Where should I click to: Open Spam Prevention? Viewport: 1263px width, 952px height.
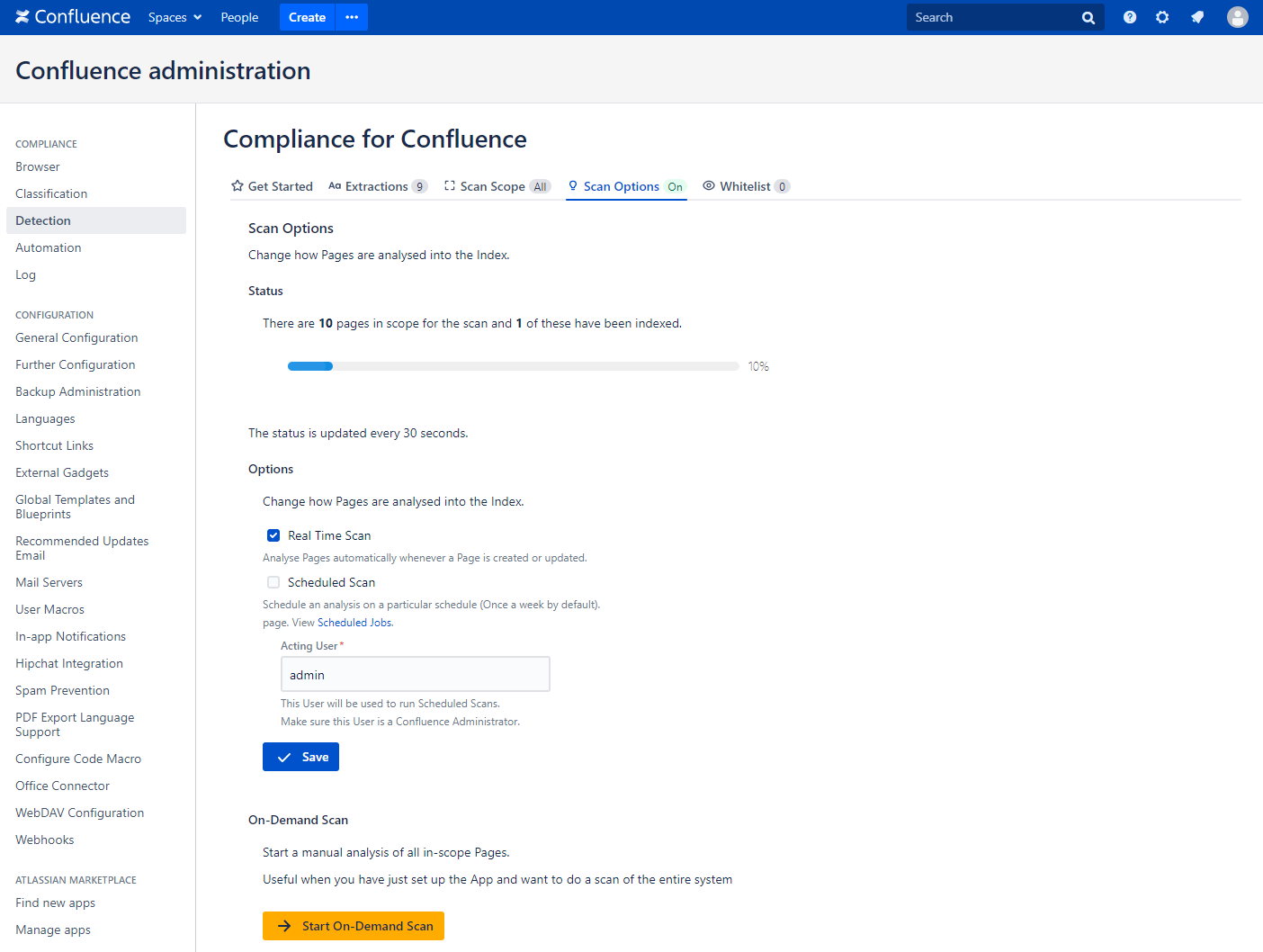[x=62, y=690]
